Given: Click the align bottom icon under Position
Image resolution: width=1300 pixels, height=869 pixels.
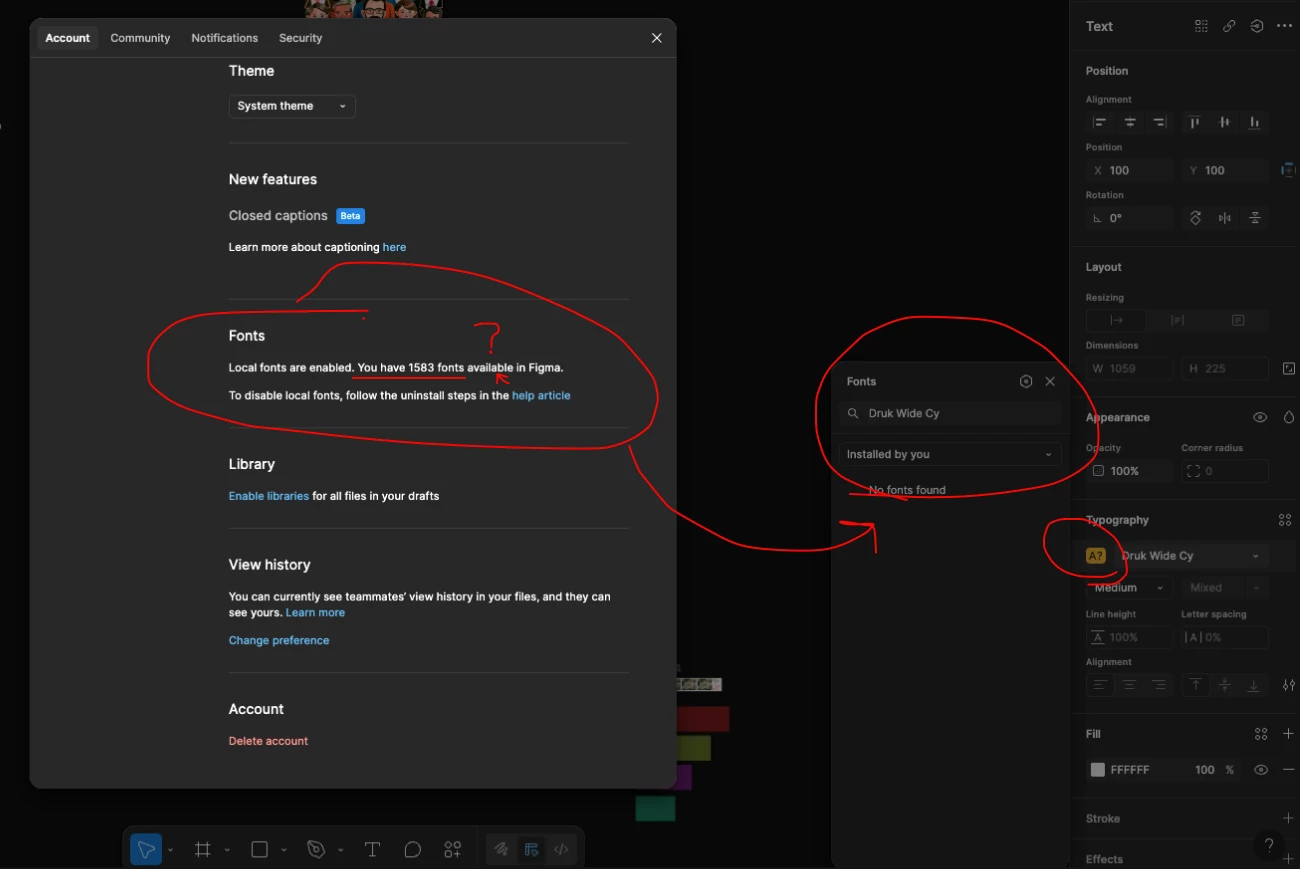Looking at the screenshot, I should coord(1254,122).
